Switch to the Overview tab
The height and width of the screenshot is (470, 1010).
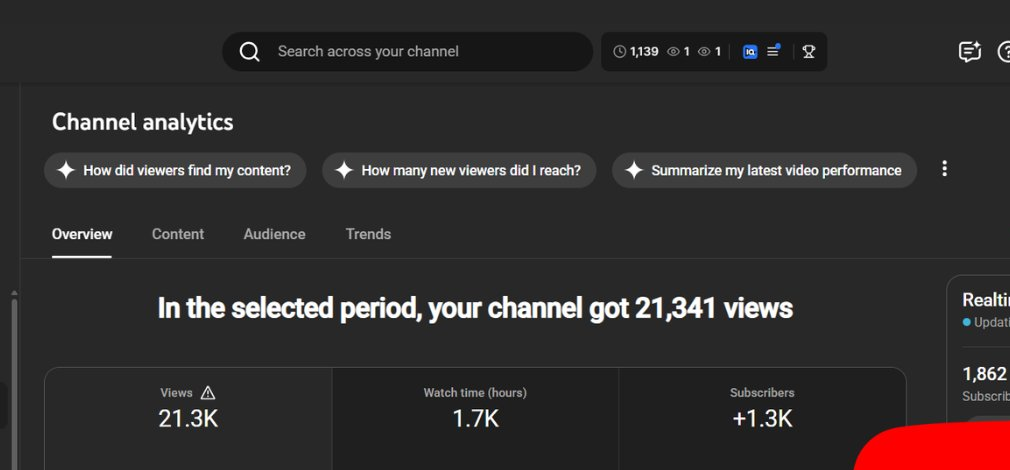tap(82, 234)
